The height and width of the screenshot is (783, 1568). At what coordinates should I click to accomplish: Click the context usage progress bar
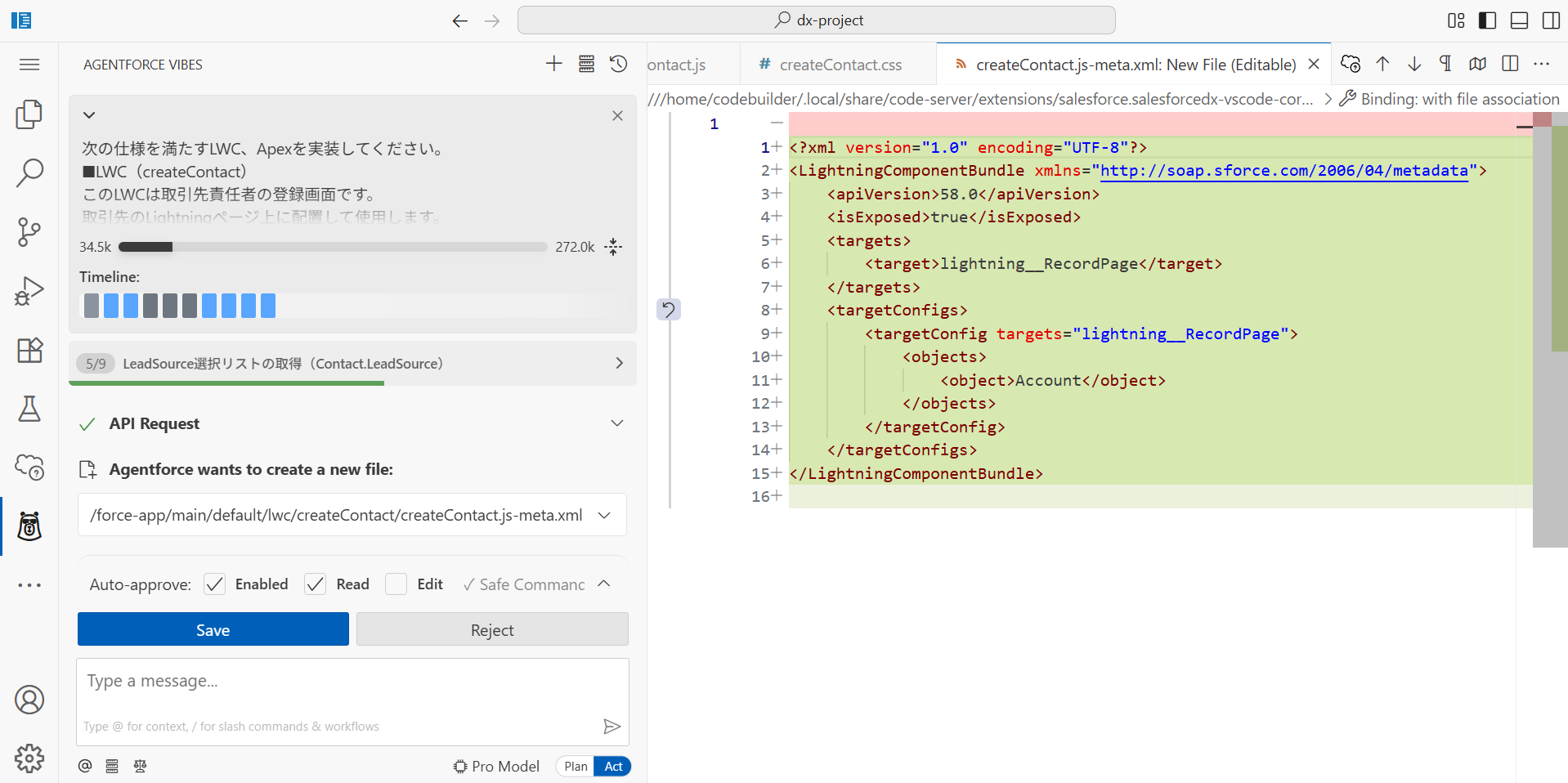(x=332, y=246)
